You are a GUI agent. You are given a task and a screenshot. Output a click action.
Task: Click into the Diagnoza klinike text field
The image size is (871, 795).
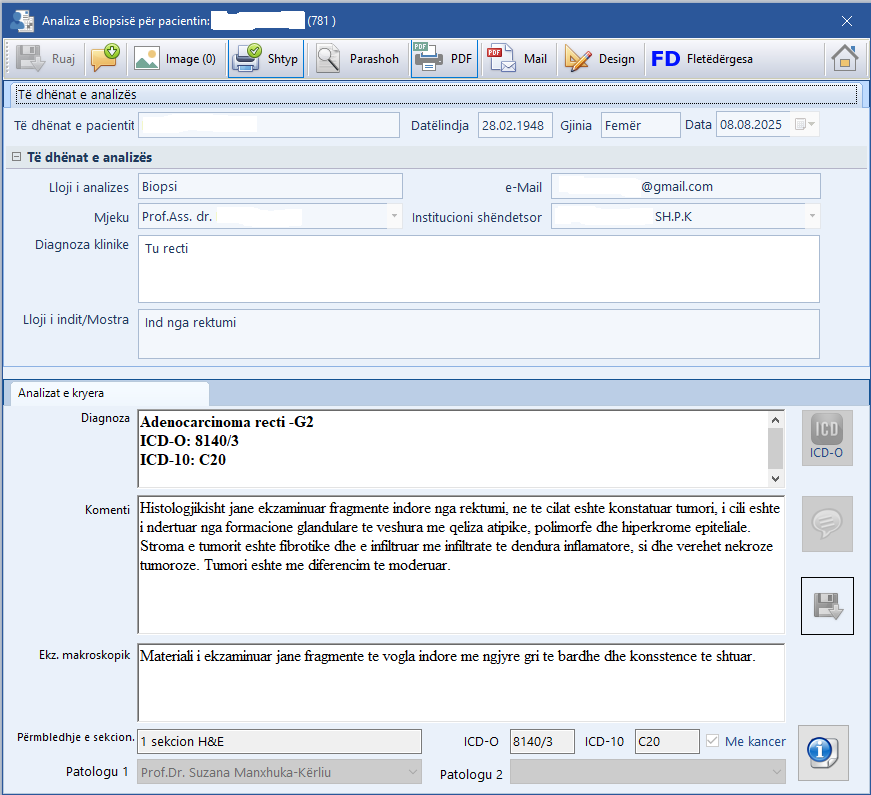pos(478,268)
